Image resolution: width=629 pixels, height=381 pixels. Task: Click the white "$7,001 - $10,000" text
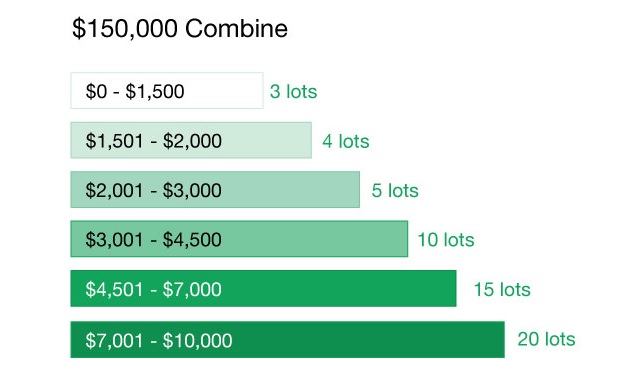[158, 340]
